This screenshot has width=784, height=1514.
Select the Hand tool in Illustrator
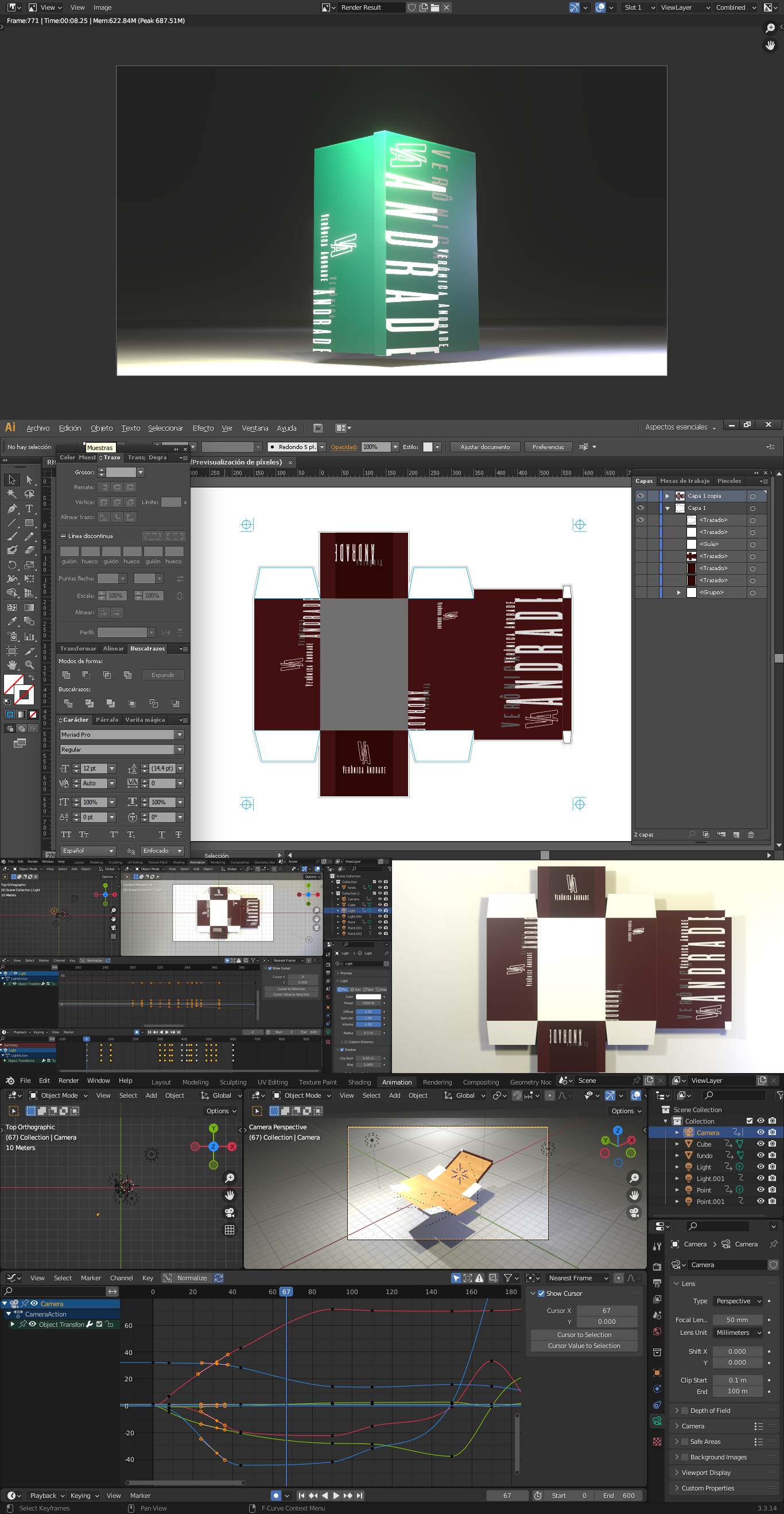point(11,665)
